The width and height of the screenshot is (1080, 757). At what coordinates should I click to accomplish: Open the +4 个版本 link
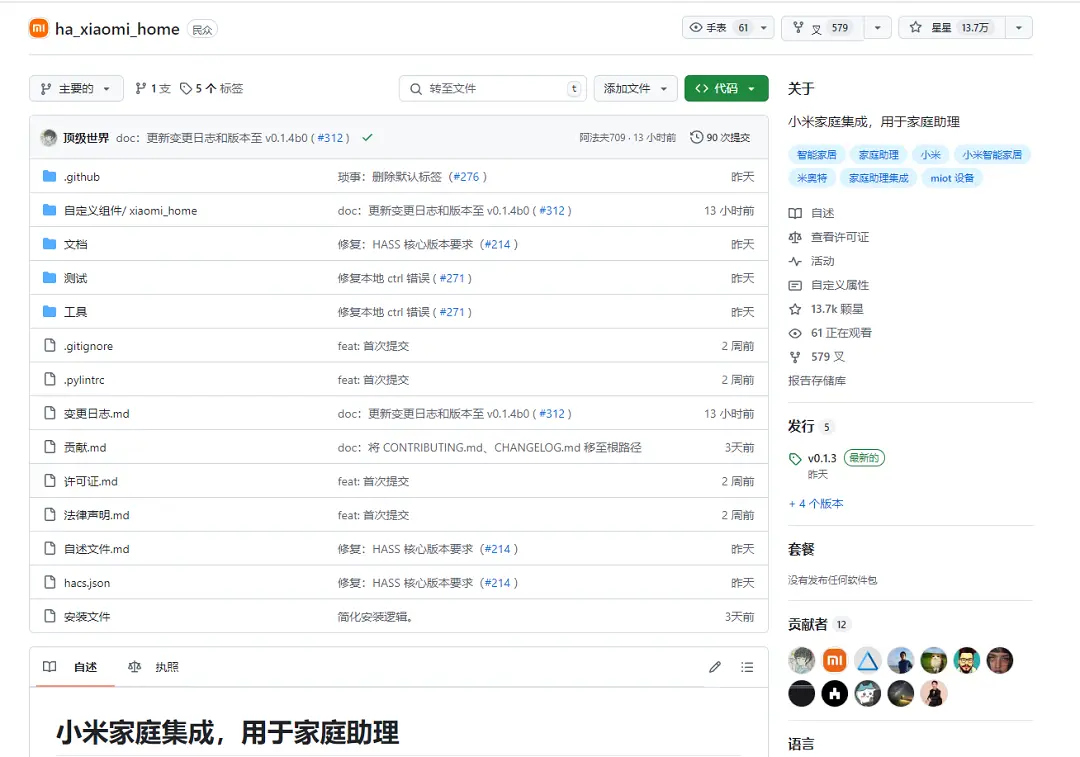[816, 503]
